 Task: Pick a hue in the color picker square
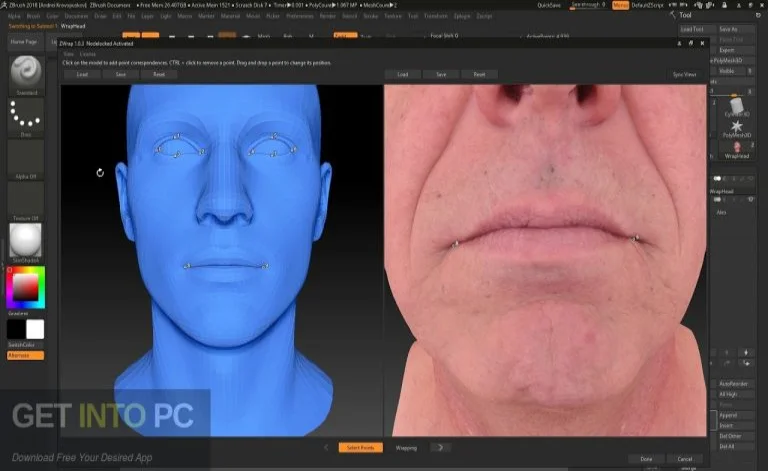click(25, 290)
